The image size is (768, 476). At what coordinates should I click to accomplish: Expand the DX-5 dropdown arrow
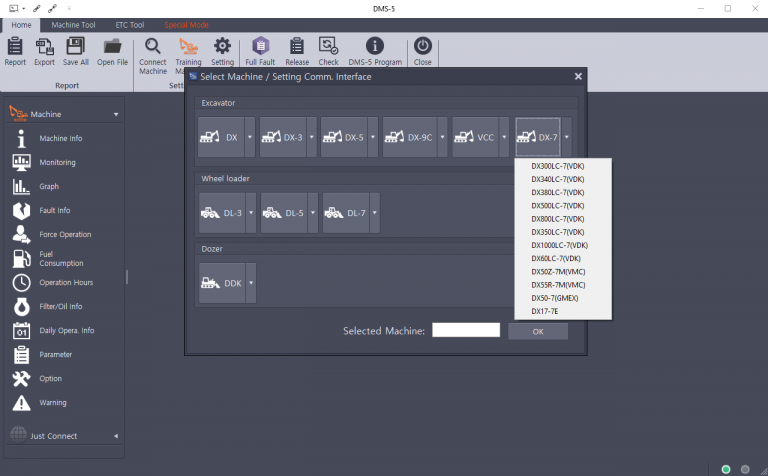[373, 137]
